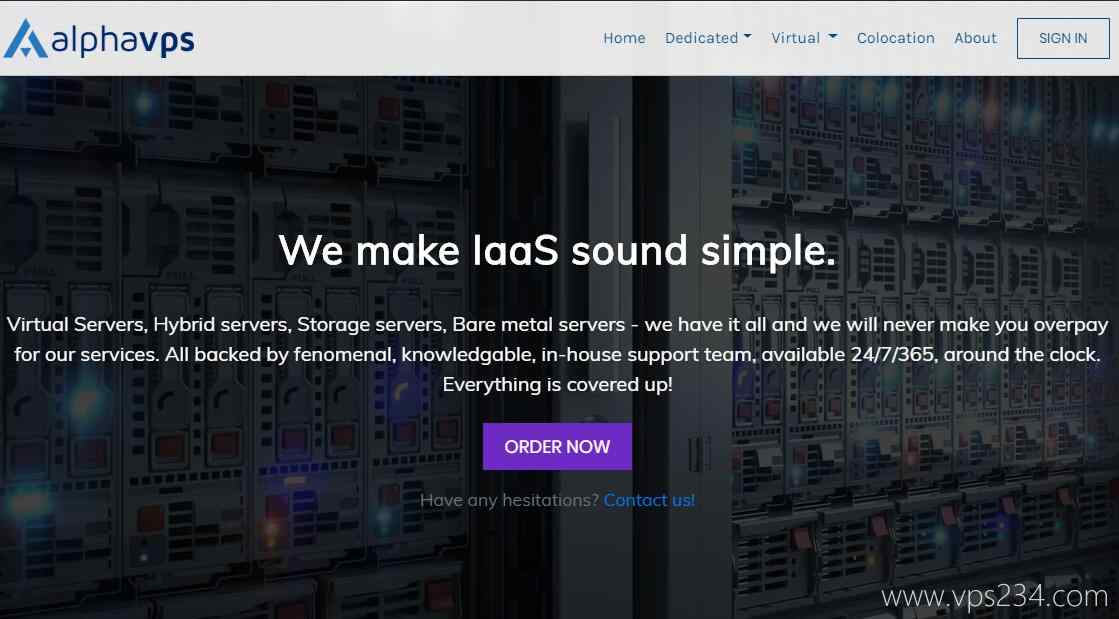The image size is (1119, 619).
Task: Click the www.vps234.com watermark
Action: click(x=994, y=597)
